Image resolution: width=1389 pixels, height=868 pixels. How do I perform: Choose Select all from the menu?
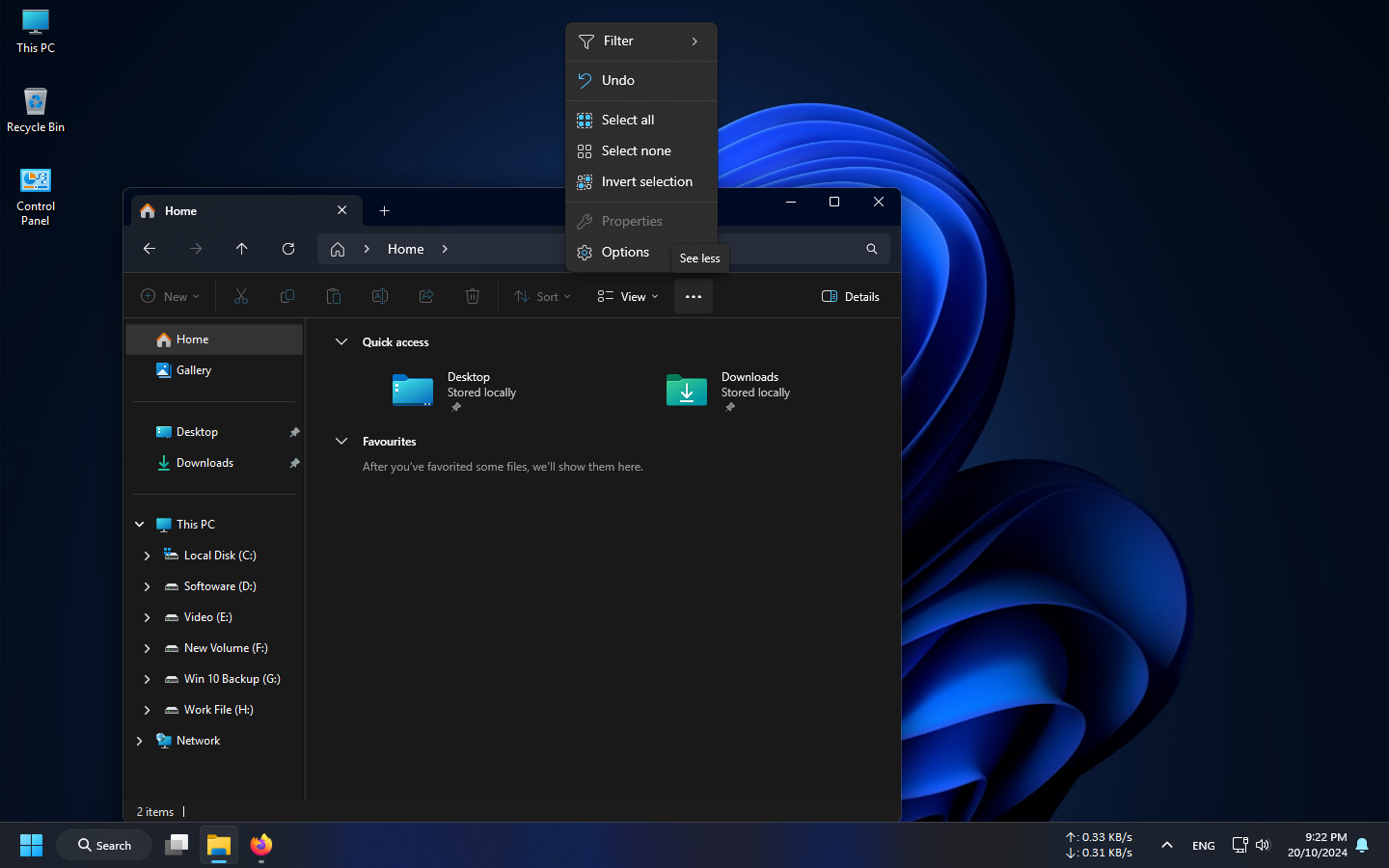point(641,120)
